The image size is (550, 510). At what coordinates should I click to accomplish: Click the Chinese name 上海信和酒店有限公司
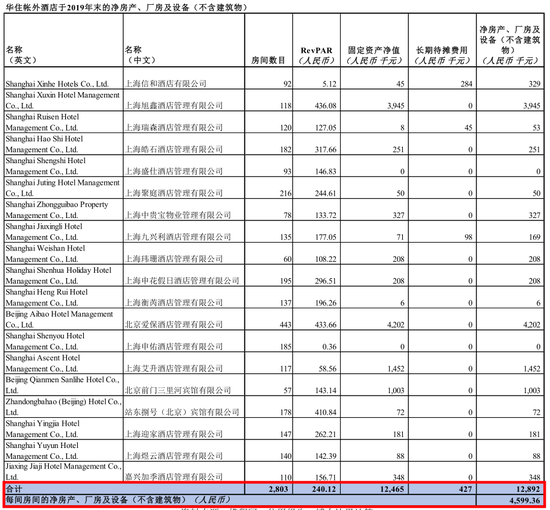click(166, 83)
